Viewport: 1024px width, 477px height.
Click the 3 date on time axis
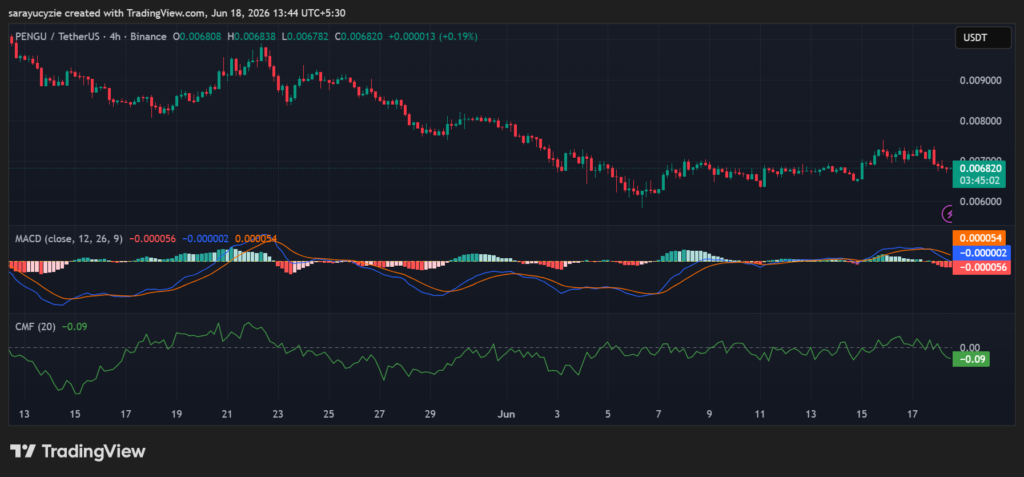557,414
